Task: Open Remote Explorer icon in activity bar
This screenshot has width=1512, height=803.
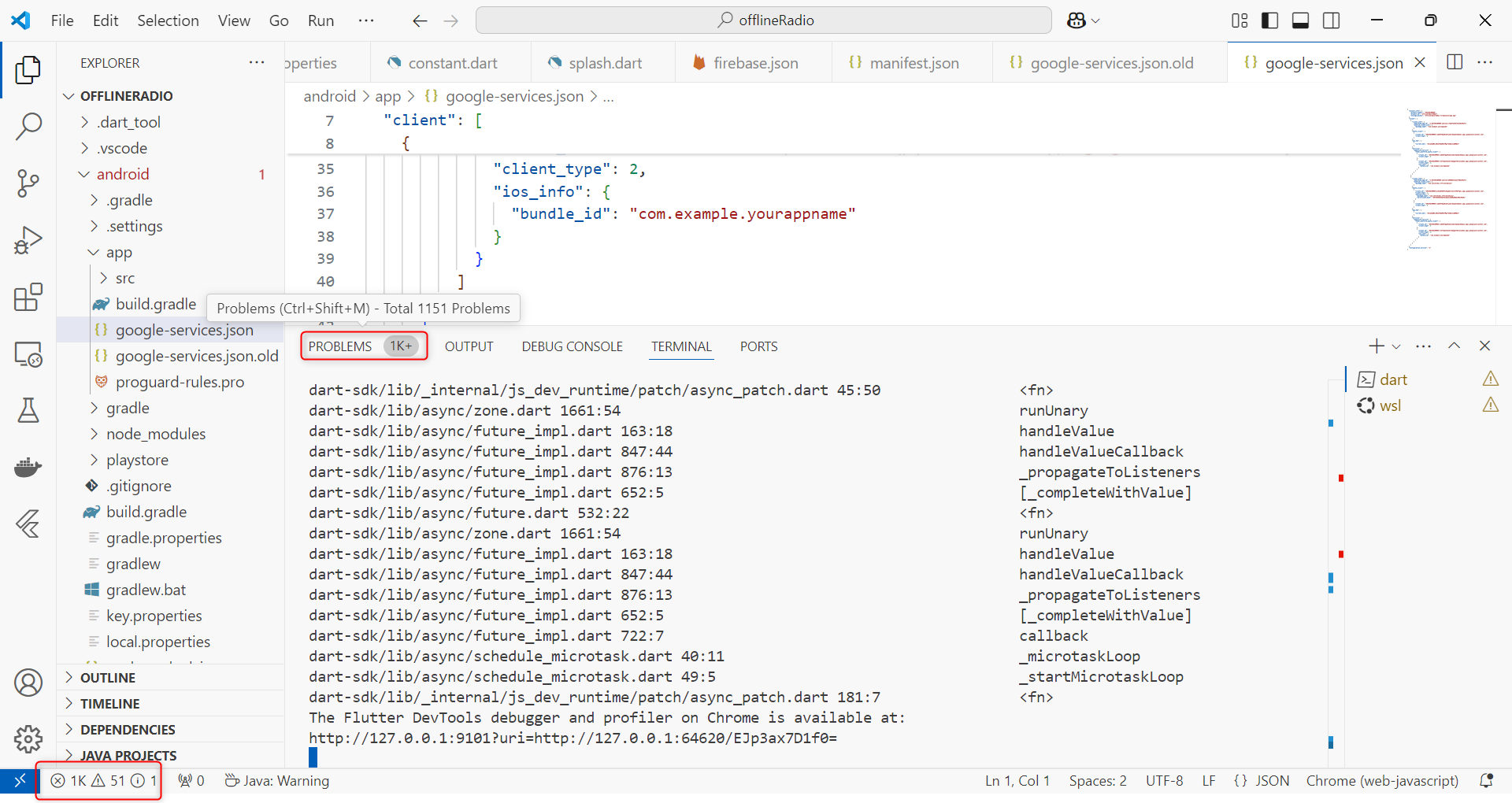Action: coord(28,354)
